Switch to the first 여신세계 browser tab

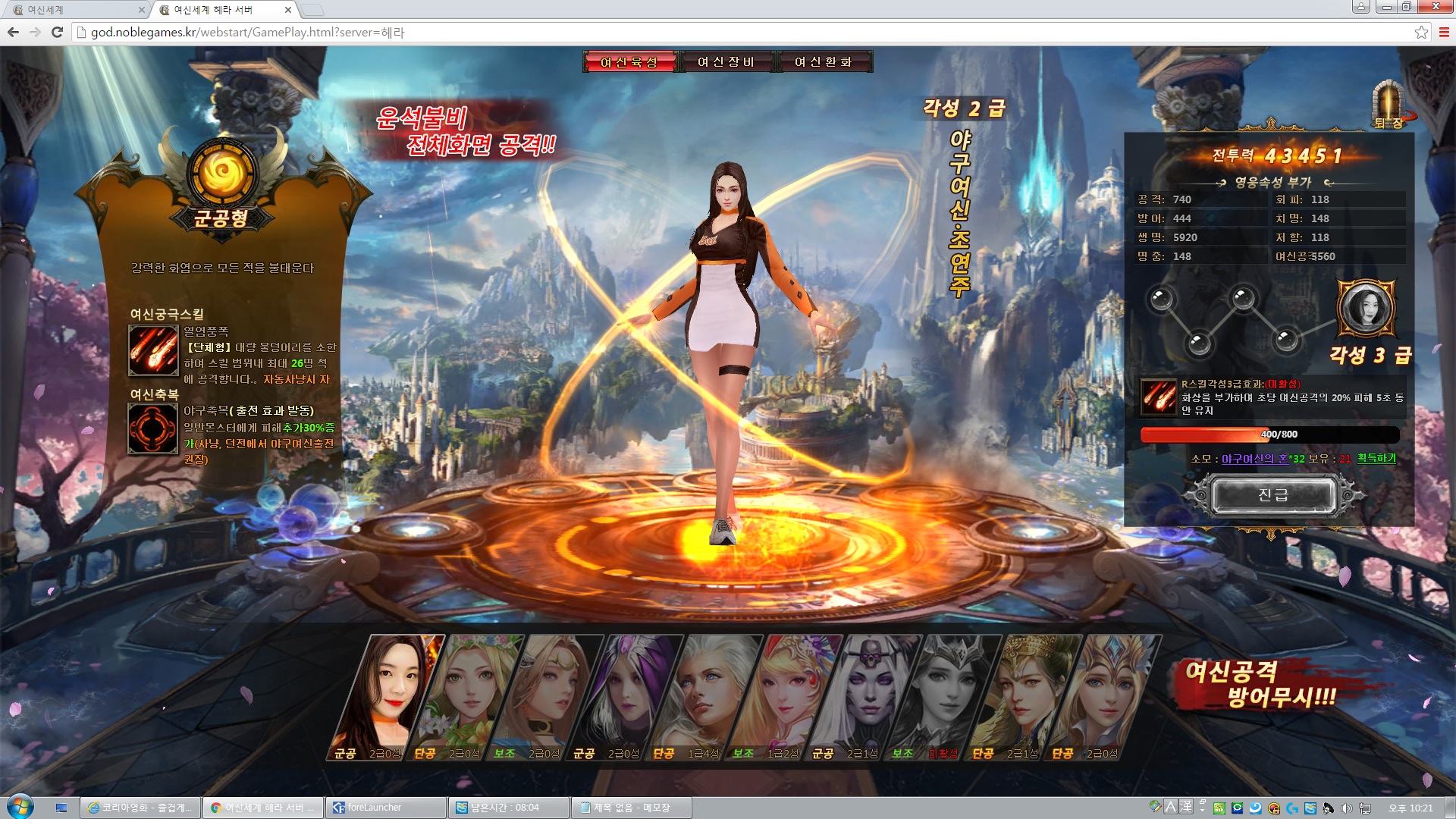[x=76, y=10]
